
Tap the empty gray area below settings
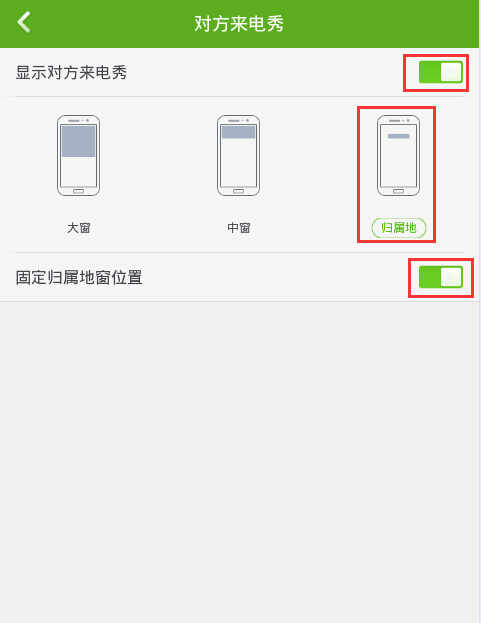pos(238,461)
